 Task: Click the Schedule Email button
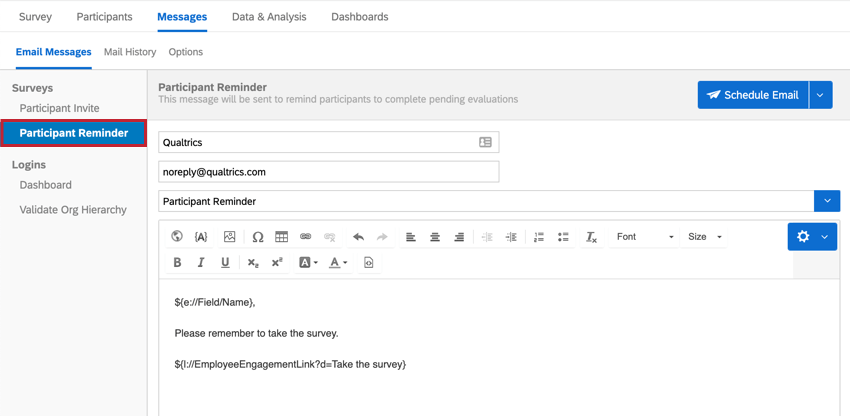click(753, 95)
